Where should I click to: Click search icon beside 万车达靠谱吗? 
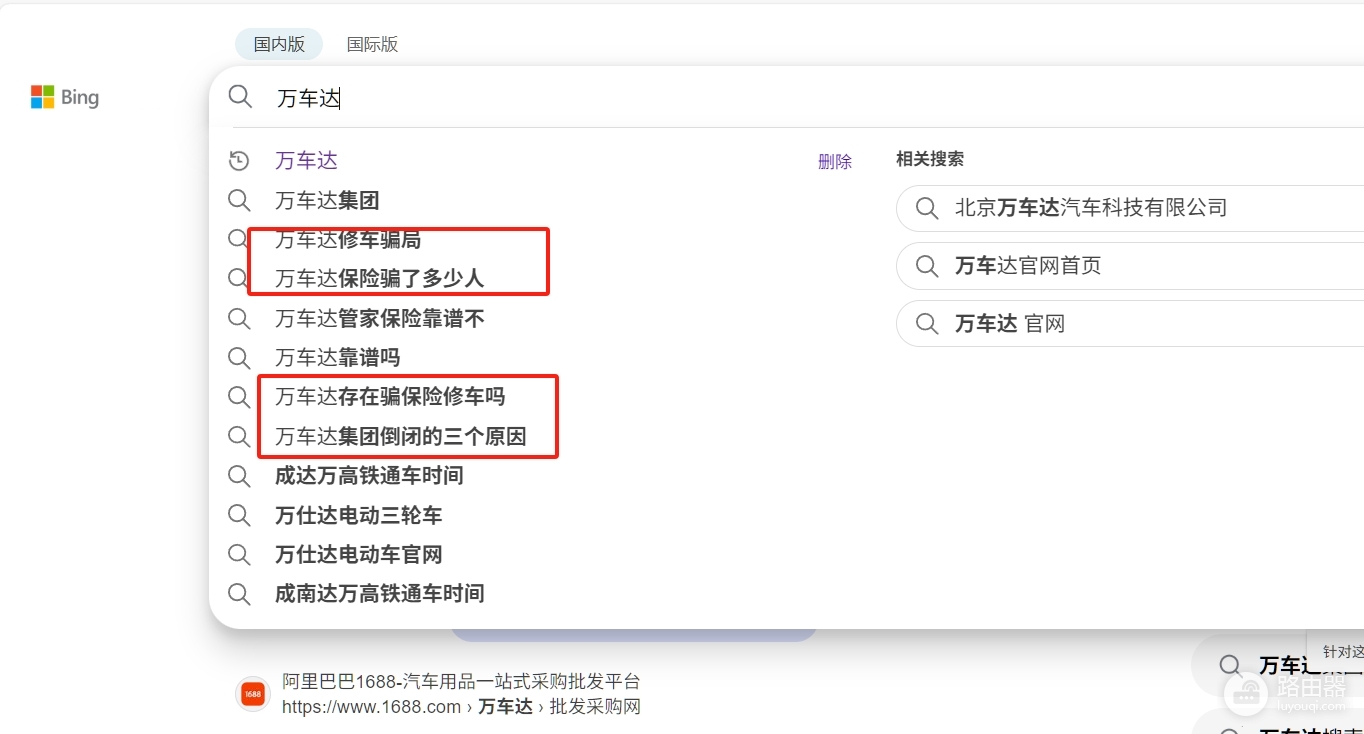tap(239, 358)
